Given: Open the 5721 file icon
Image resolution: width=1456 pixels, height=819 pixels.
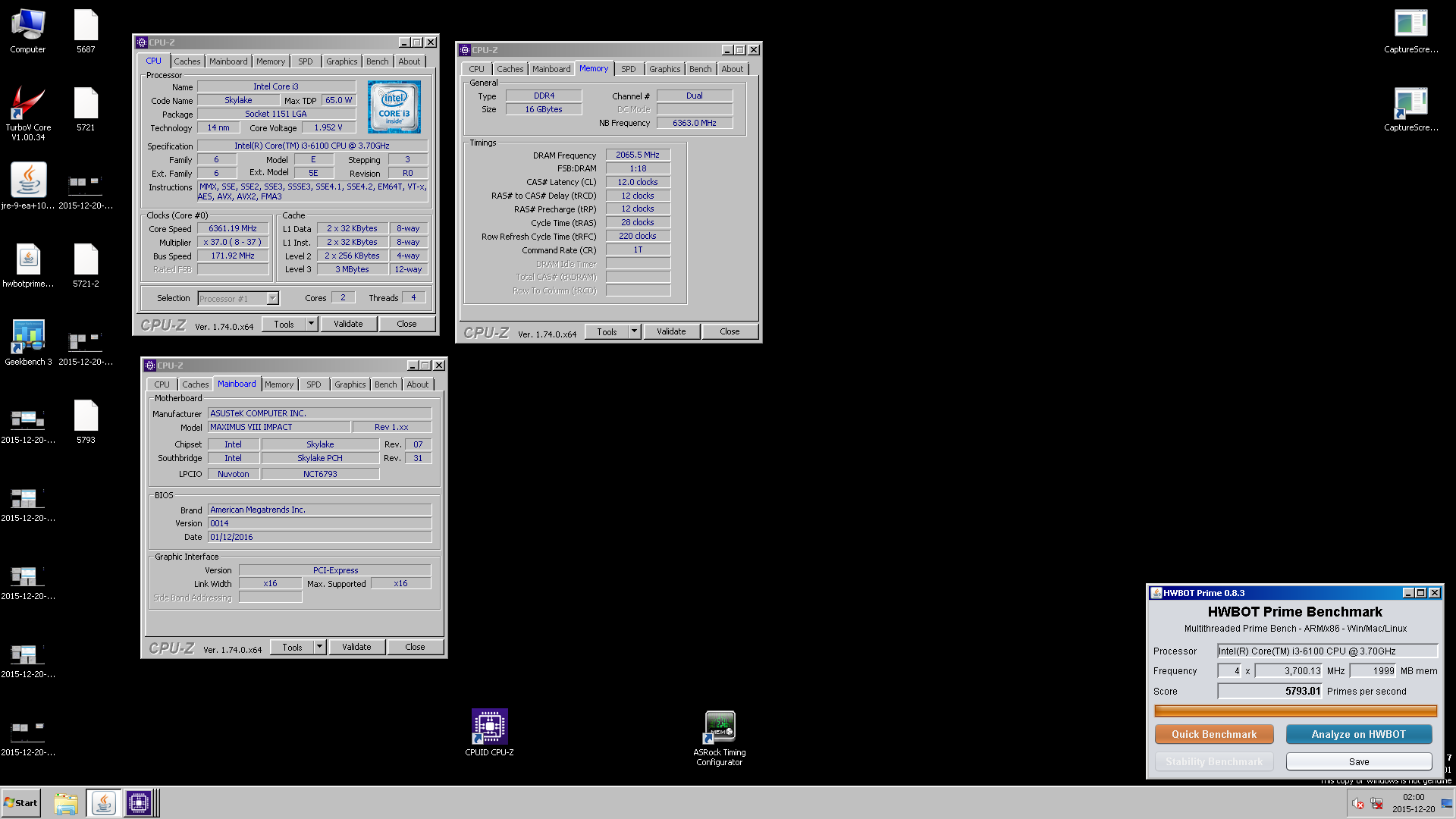Looking at the screenshot, I should pyautogui.click(x=86, y=109).
